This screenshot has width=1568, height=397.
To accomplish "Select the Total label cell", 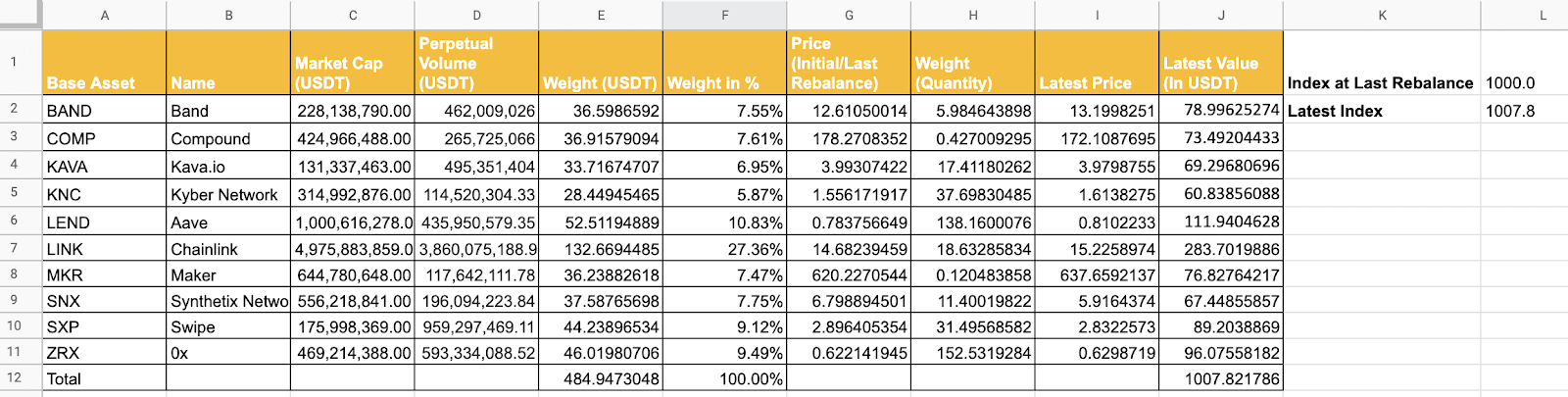I will coord(104,378).
